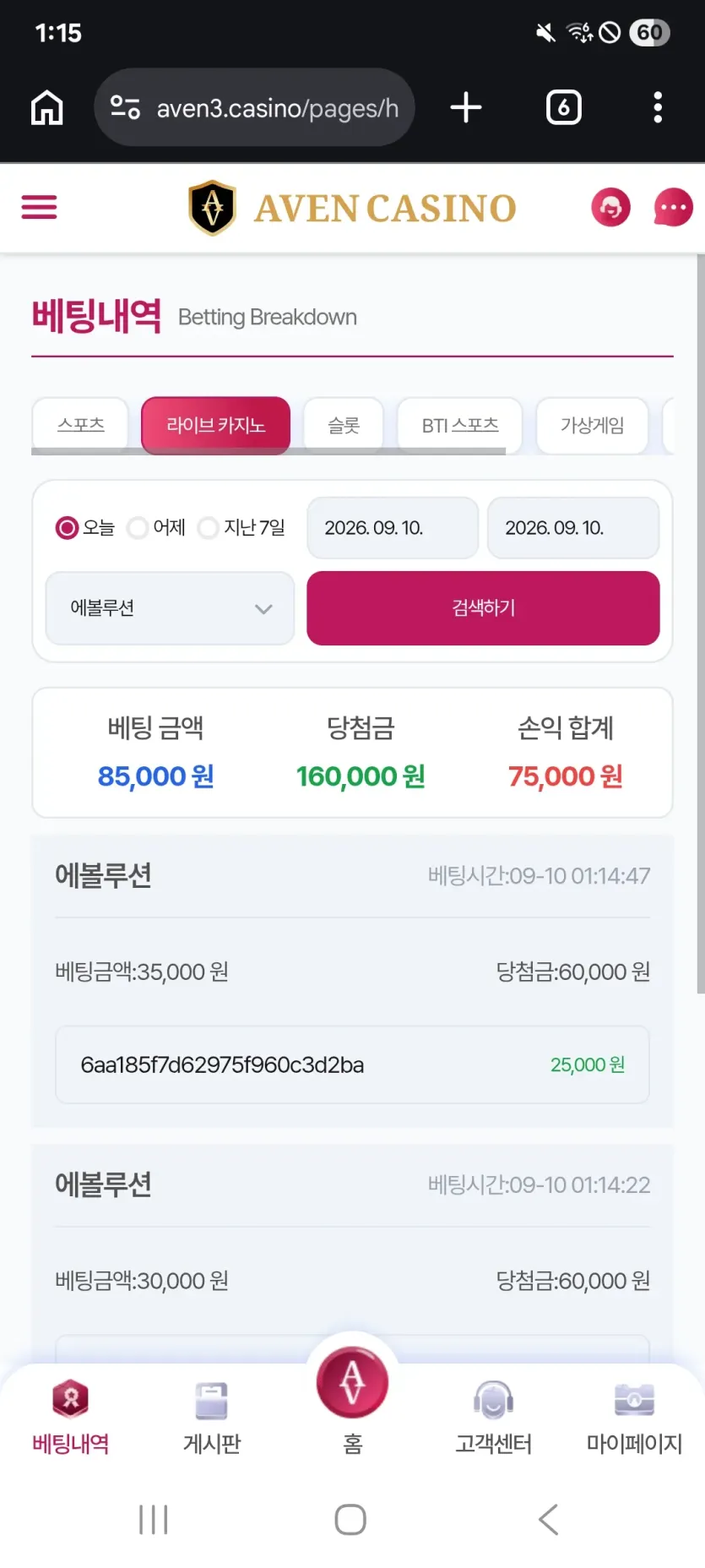
Task: Switch to the BTI 스포츠 tab
Action: click(x=460, y=425)
